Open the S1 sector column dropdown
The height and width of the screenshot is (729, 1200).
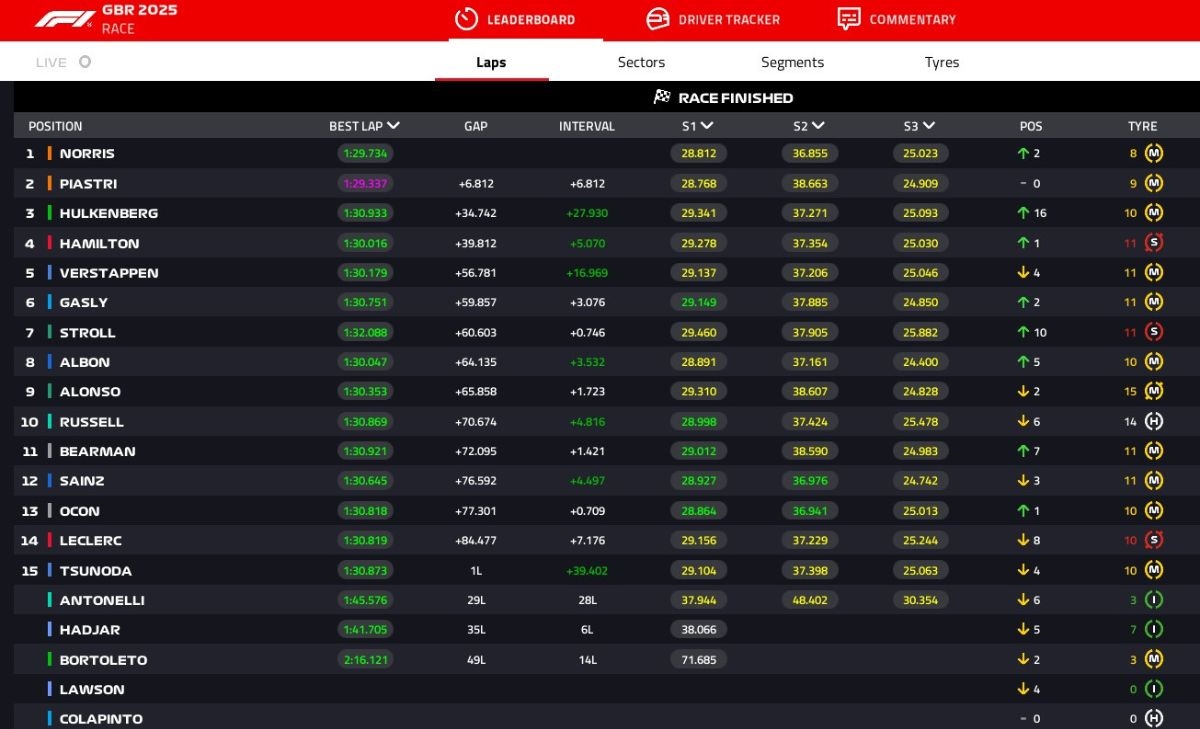[707, 126]
